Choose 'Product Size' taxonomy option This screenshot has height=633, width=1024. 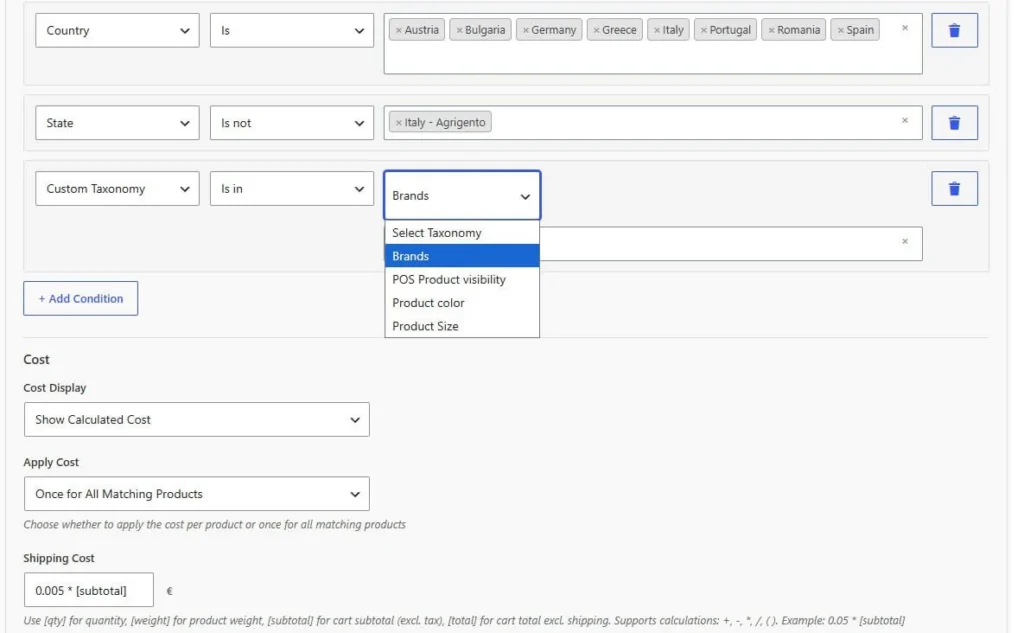462,326
